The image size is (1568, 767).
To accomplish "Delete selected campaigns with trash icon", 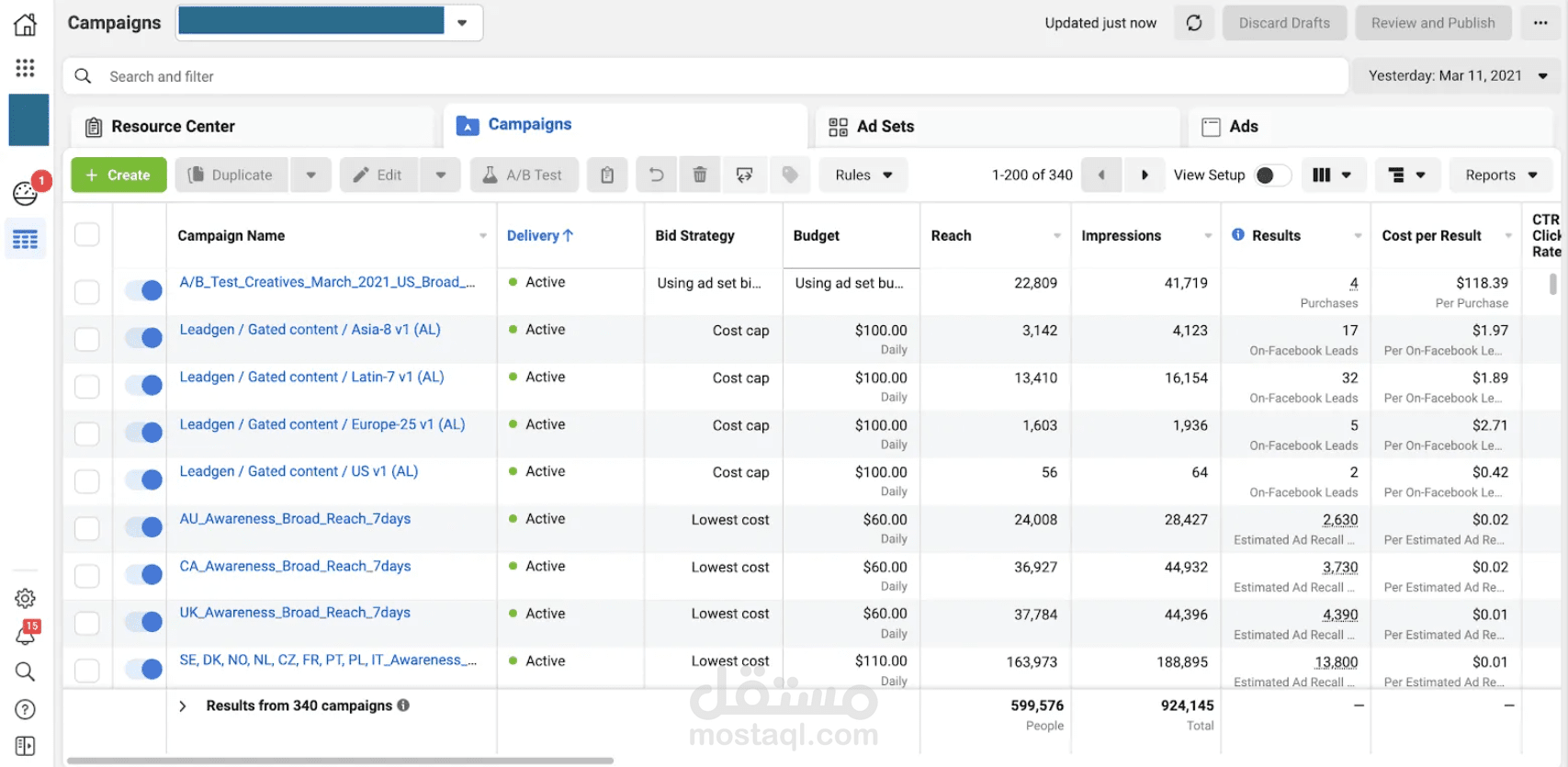I will click(700, 175).
